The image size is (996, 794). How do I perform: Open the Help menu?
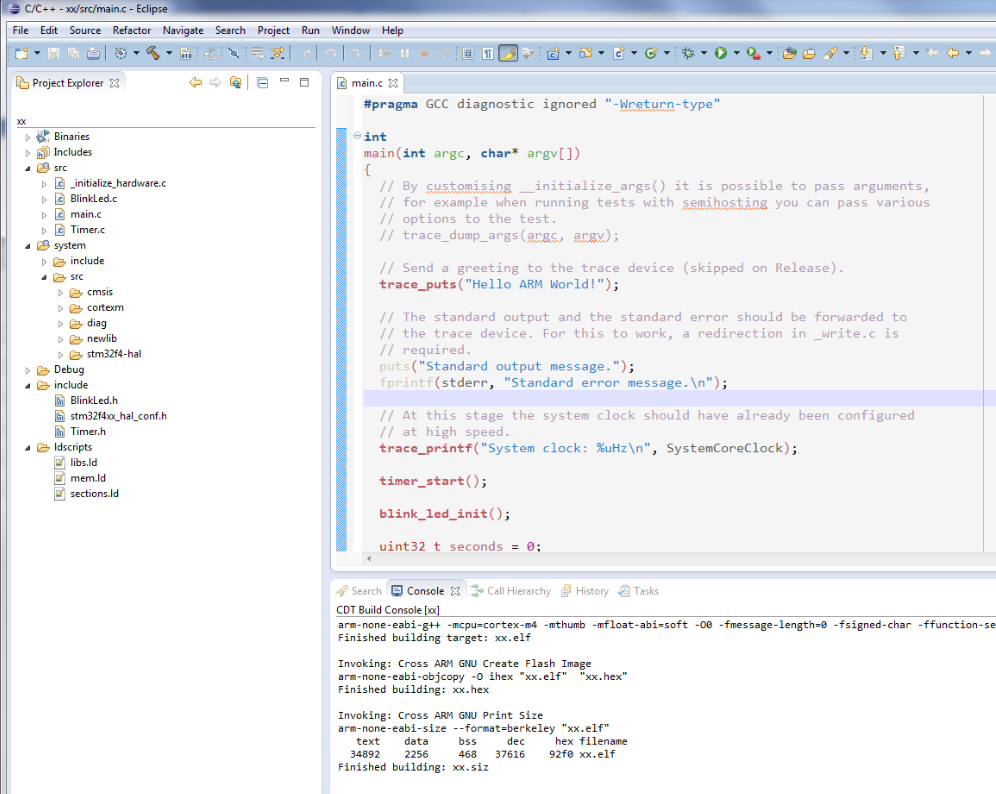[x=393, y=30]
